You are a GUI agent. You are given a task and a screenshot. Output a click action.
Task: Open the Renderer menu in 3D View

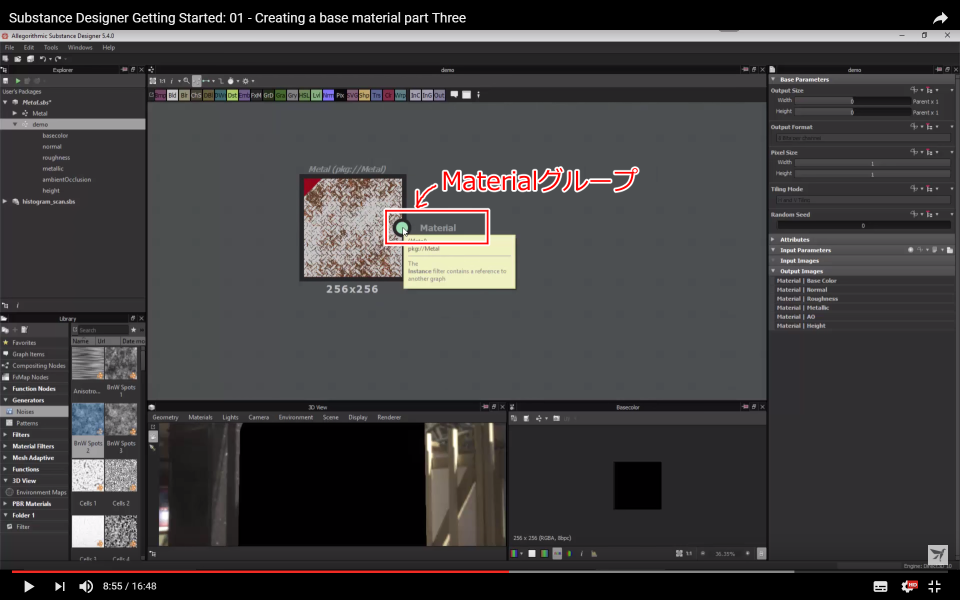point(389,417)
